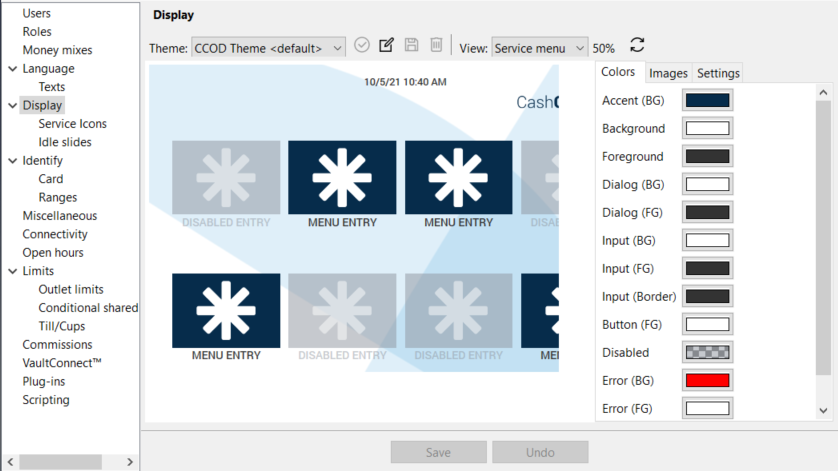
Task: Pick the Foreground color swatch
Action: (708, 156)
